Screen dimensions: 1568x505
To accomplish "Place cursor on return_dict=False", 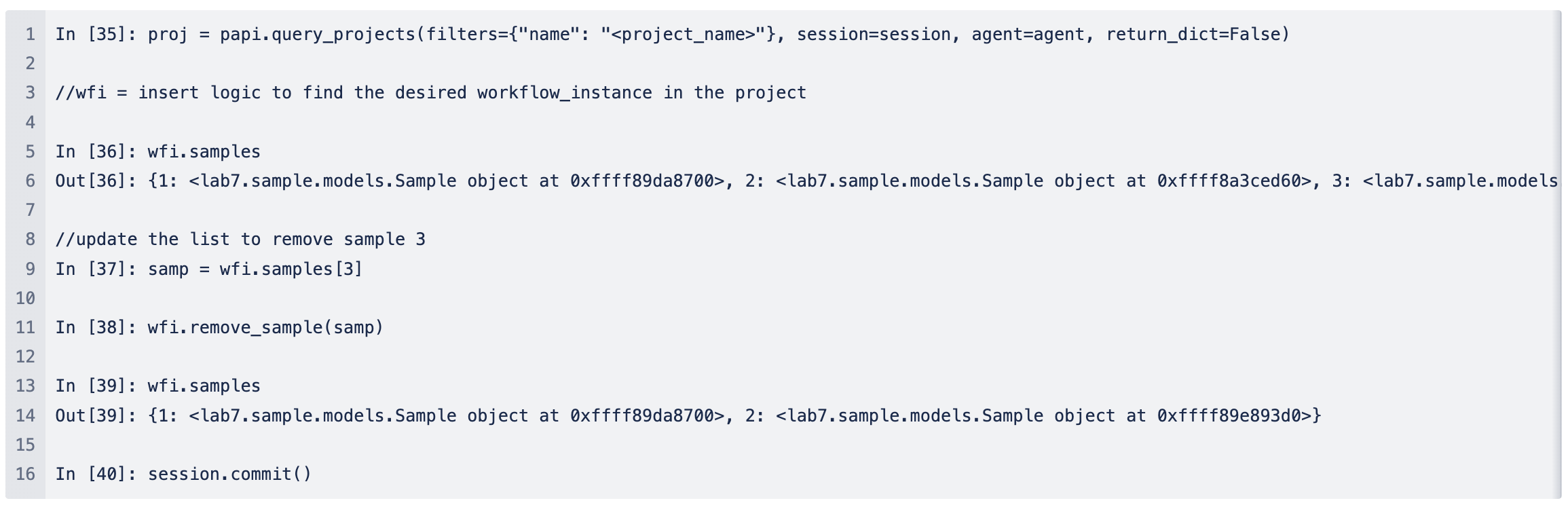I will pyautogui.click(x=1192, y=35).
